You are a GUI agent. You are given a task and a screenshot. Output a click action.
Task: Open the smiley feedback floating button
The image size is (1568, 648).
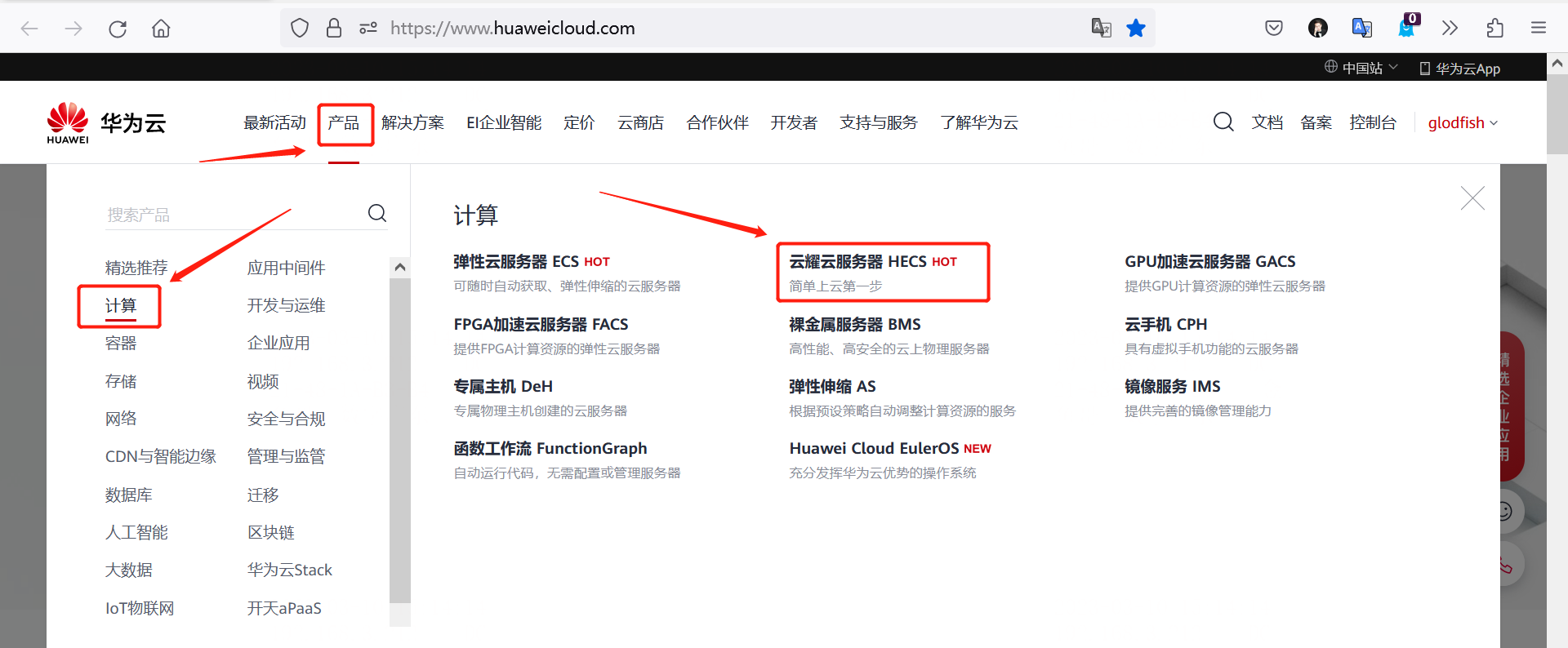click(x=1504, y=512)
